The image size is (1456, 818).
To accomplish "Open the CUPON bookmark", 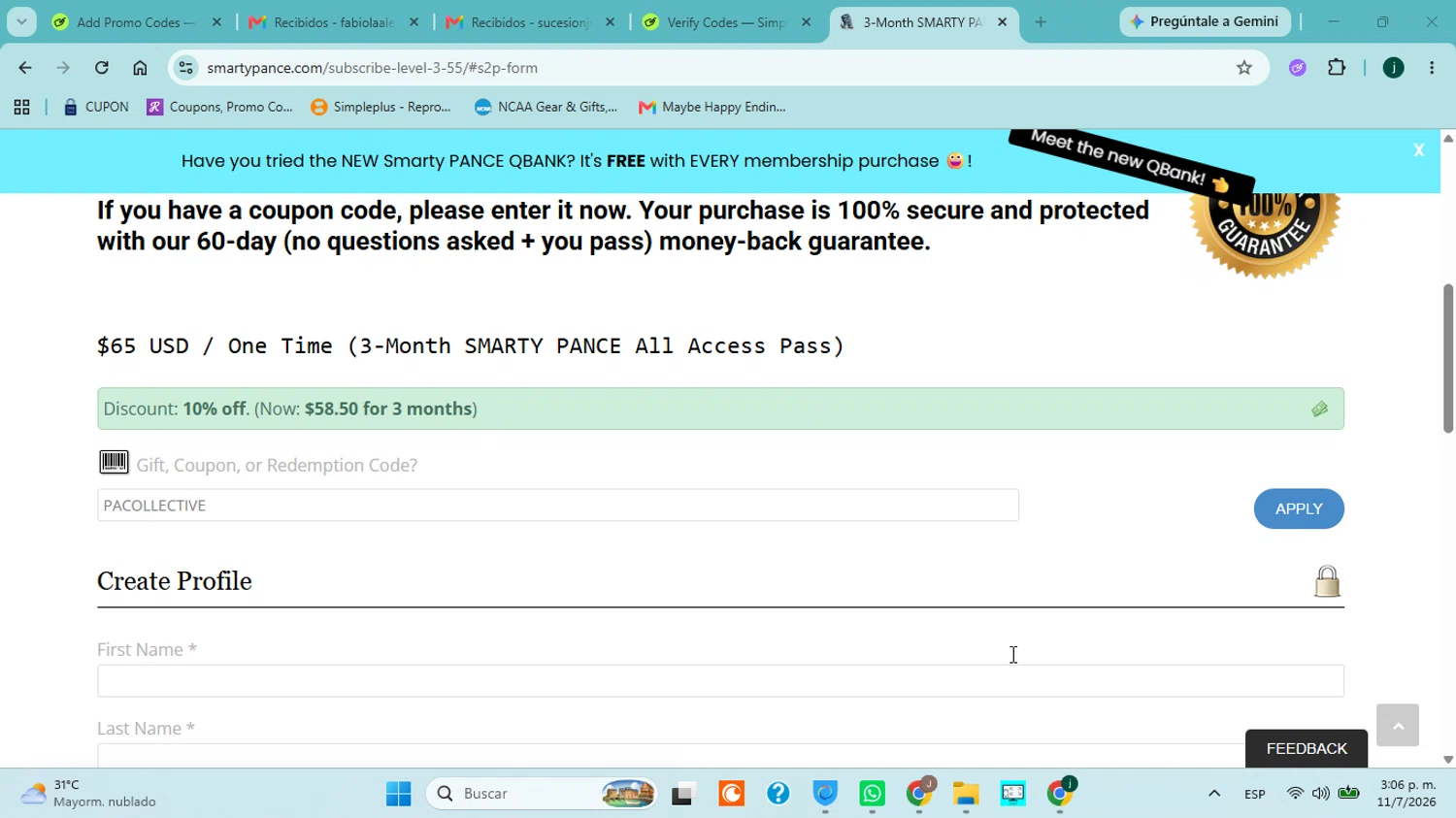I will pos(95,107).
